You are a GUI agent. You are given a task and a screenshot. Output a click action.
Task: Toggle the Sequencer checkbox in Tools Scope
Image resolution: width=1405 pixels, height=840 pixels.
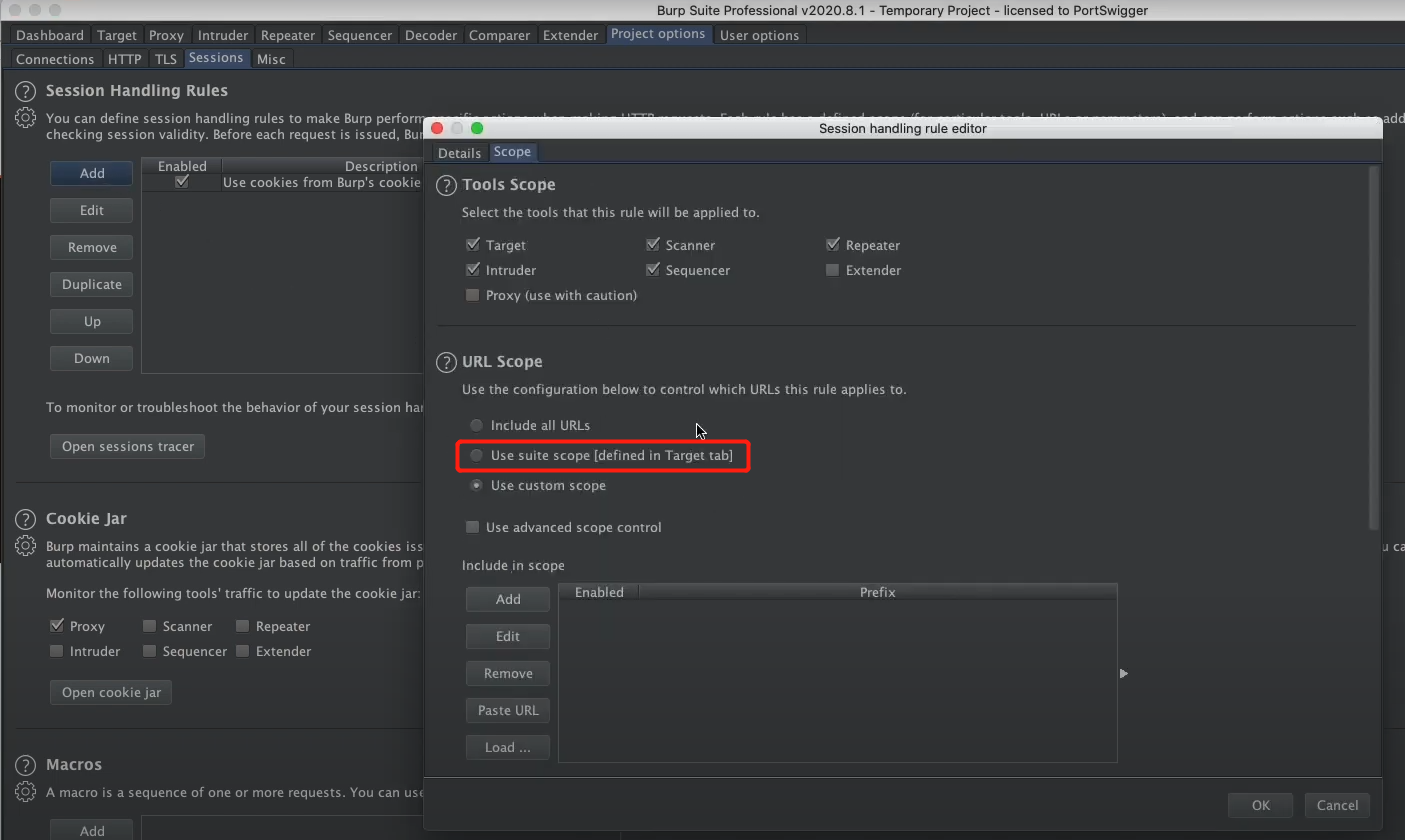(x=652, y=270)
